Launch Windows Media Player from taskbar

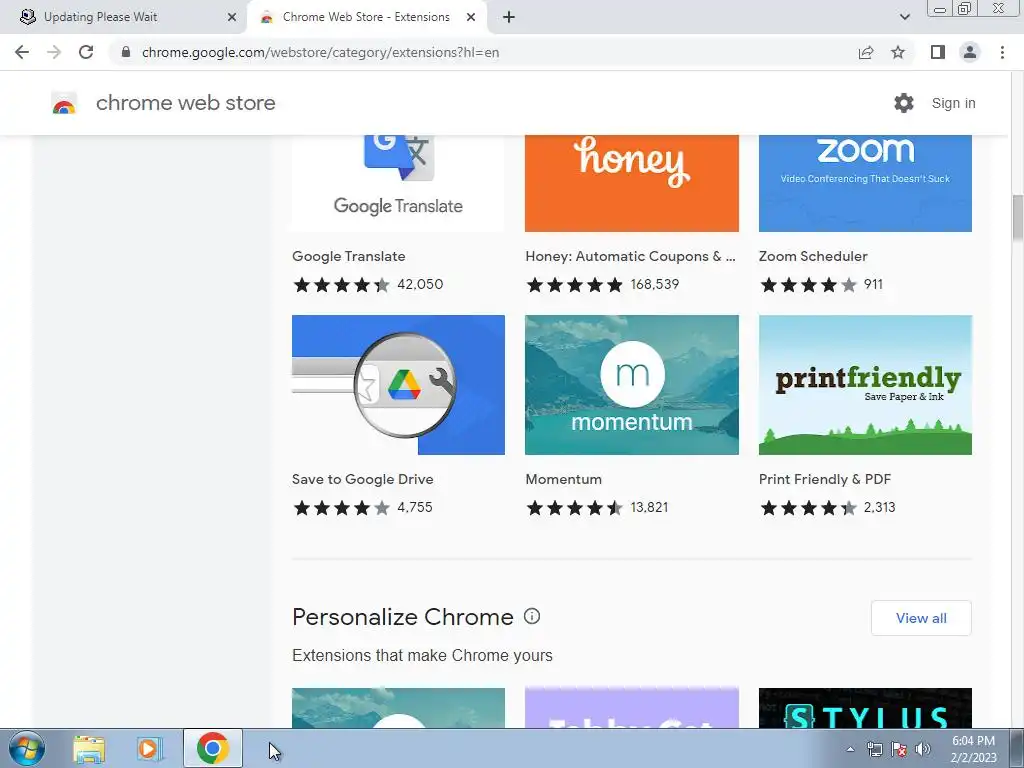click(x=150, y=748)
